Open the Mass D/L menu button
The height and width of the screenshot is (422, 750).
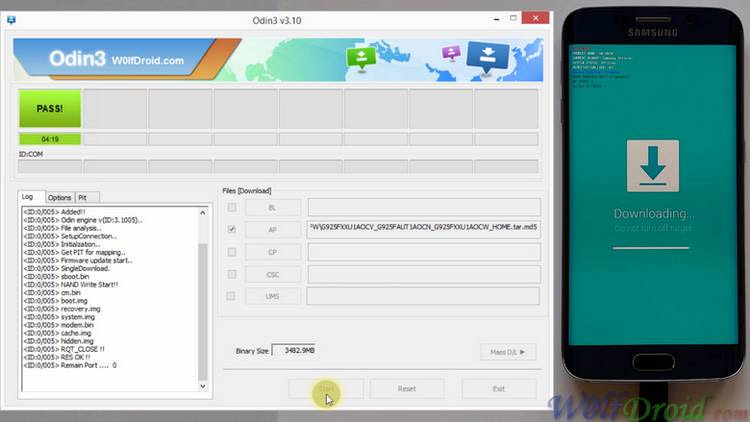pyautogui.click(x=508, y=352)
